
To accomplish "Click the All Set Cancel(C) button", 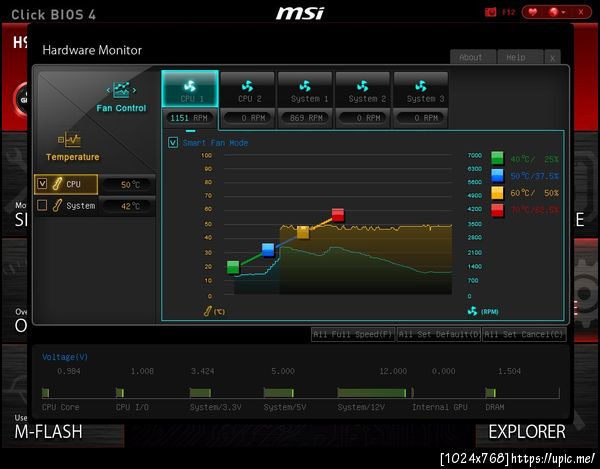I will tap(524, 334).
